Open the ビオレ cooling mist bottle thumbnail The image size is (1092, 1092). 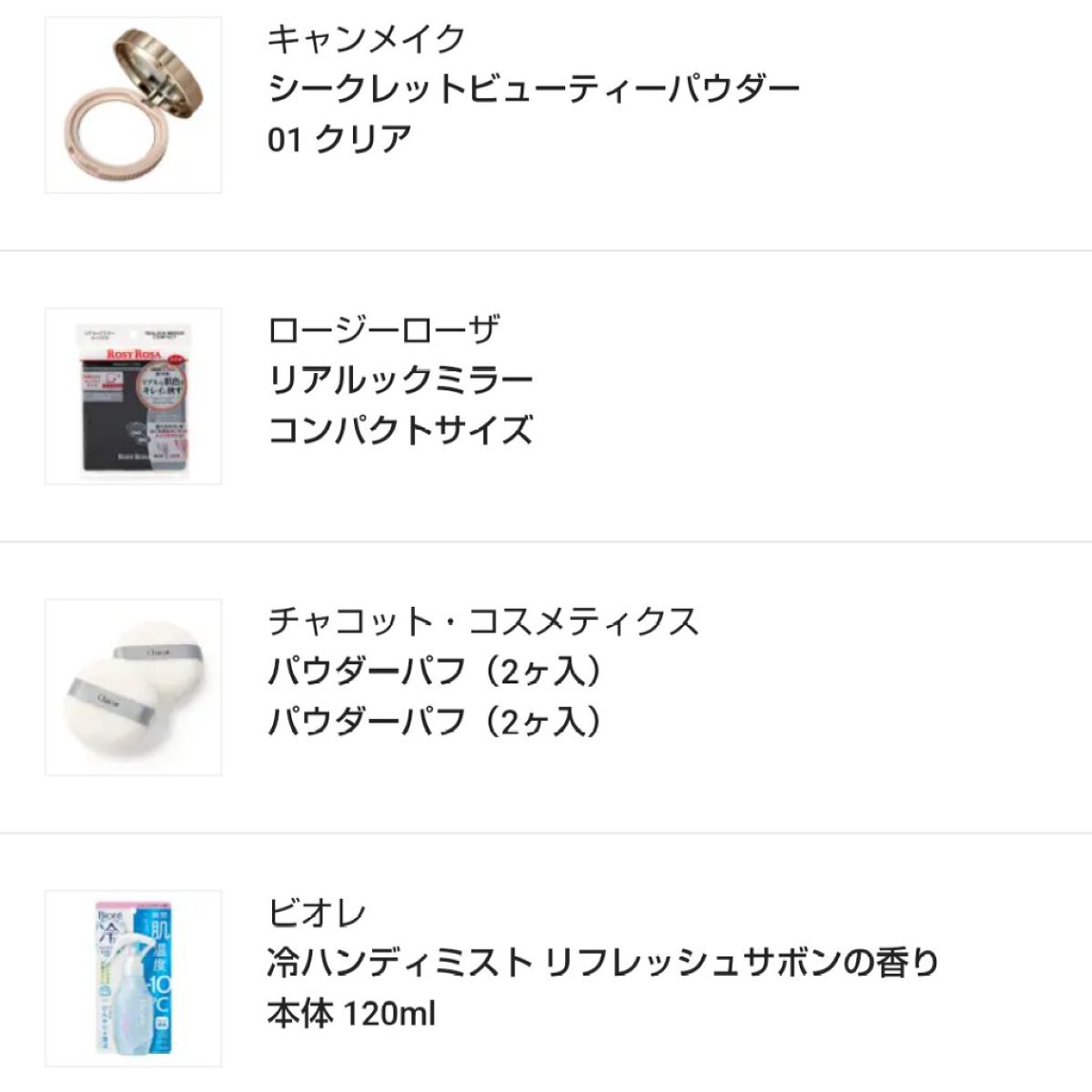point(132,978)
